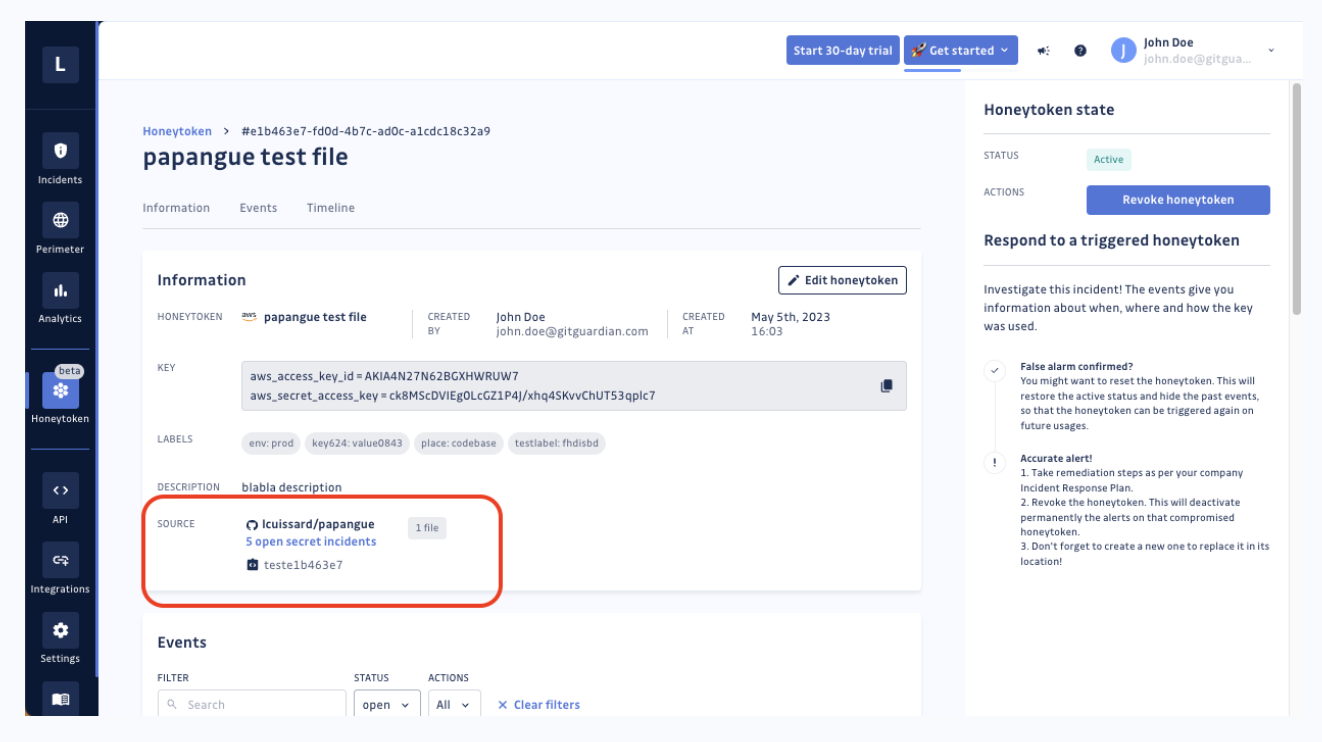Switch to the Timeline tab
1322x742 pixels.
click(x=331, y=208)
